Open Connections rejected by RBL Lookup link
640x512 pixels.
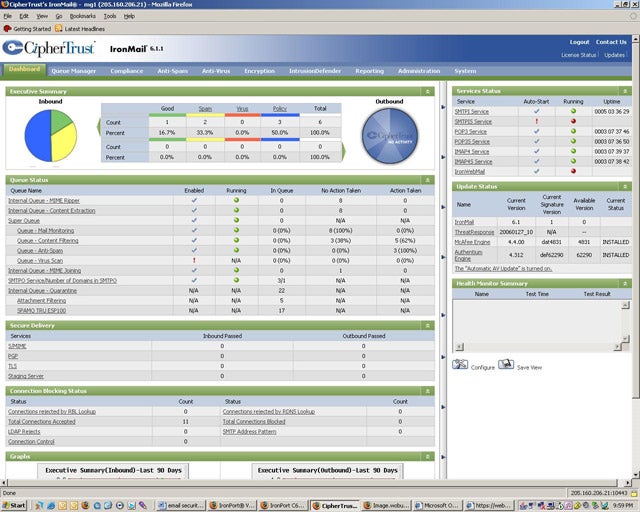point(52,412)
